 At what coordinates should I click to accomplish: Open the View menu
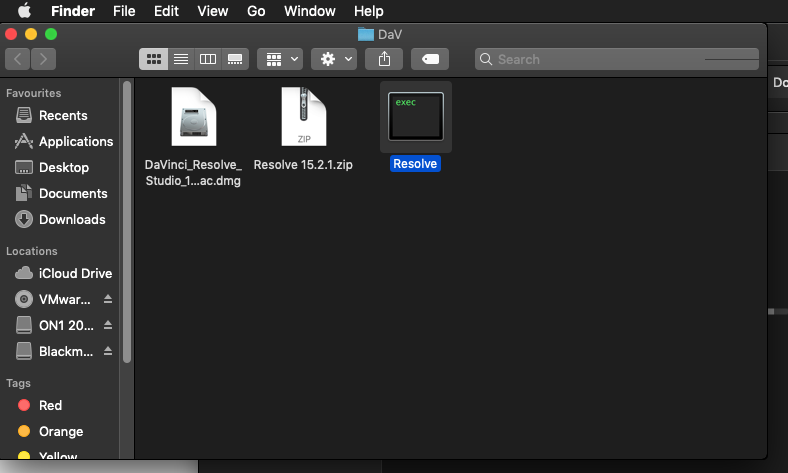pyautogui.click(x=213, y=11)
